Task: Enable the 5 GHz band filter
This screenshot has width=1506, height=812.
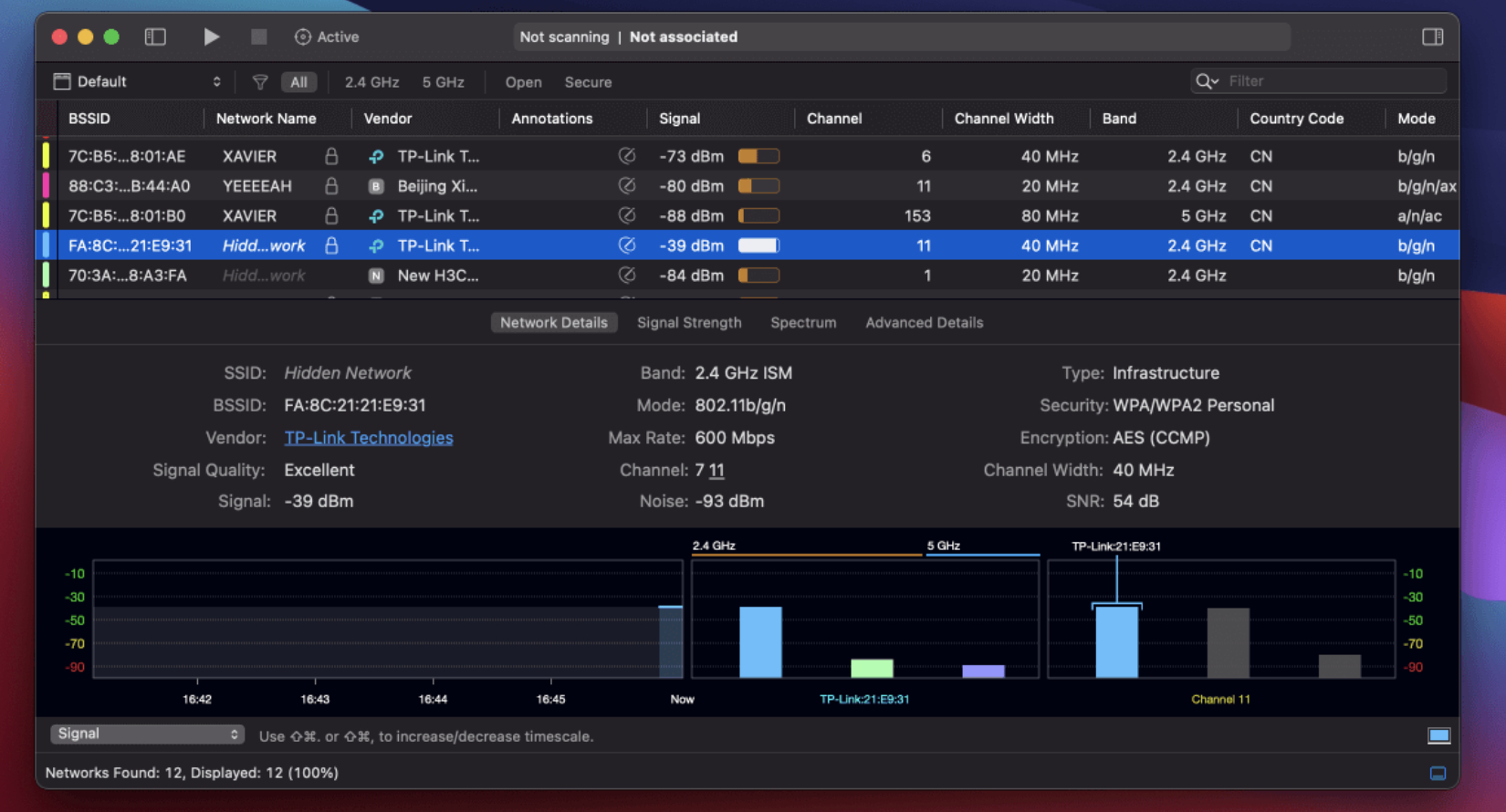Action: [x=443, y=82]
